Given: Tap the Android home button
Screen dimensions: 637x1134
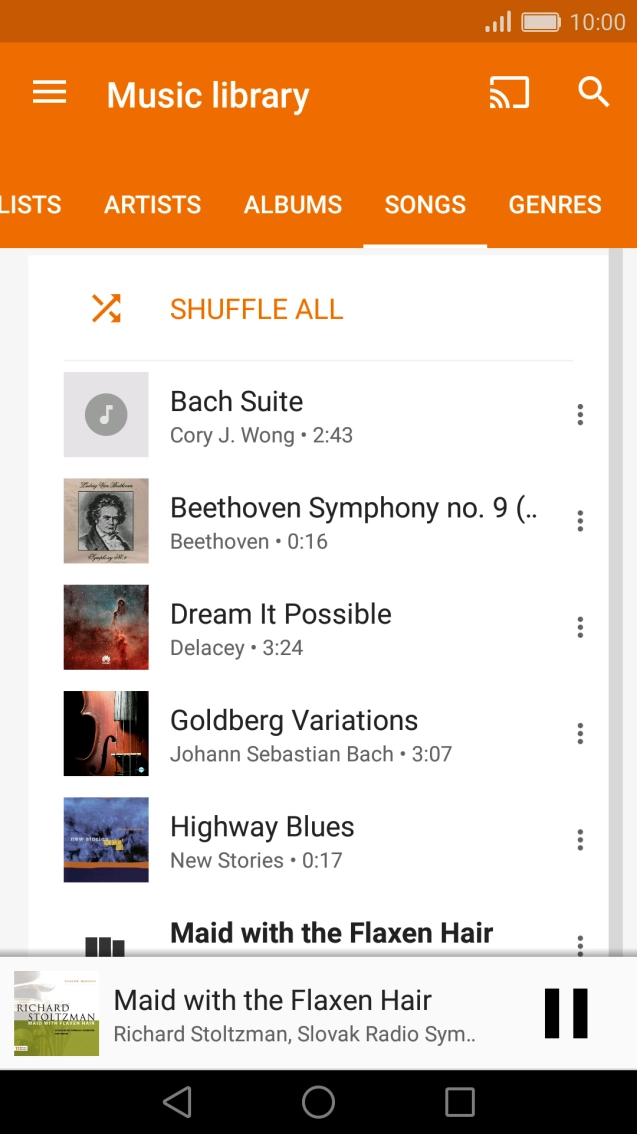Looking at the screenshot, I should click(318, 1103).
